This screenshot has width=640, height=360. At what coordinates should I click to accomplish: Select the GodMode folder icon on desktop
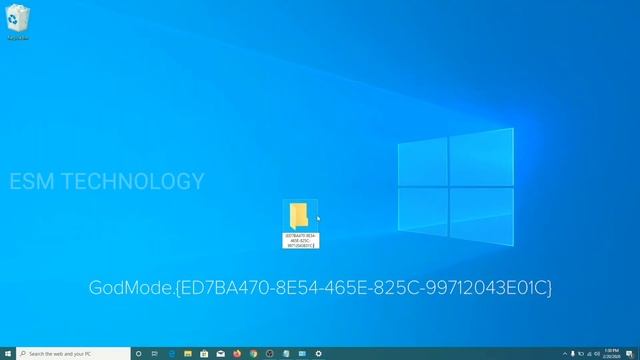[299, 216]
